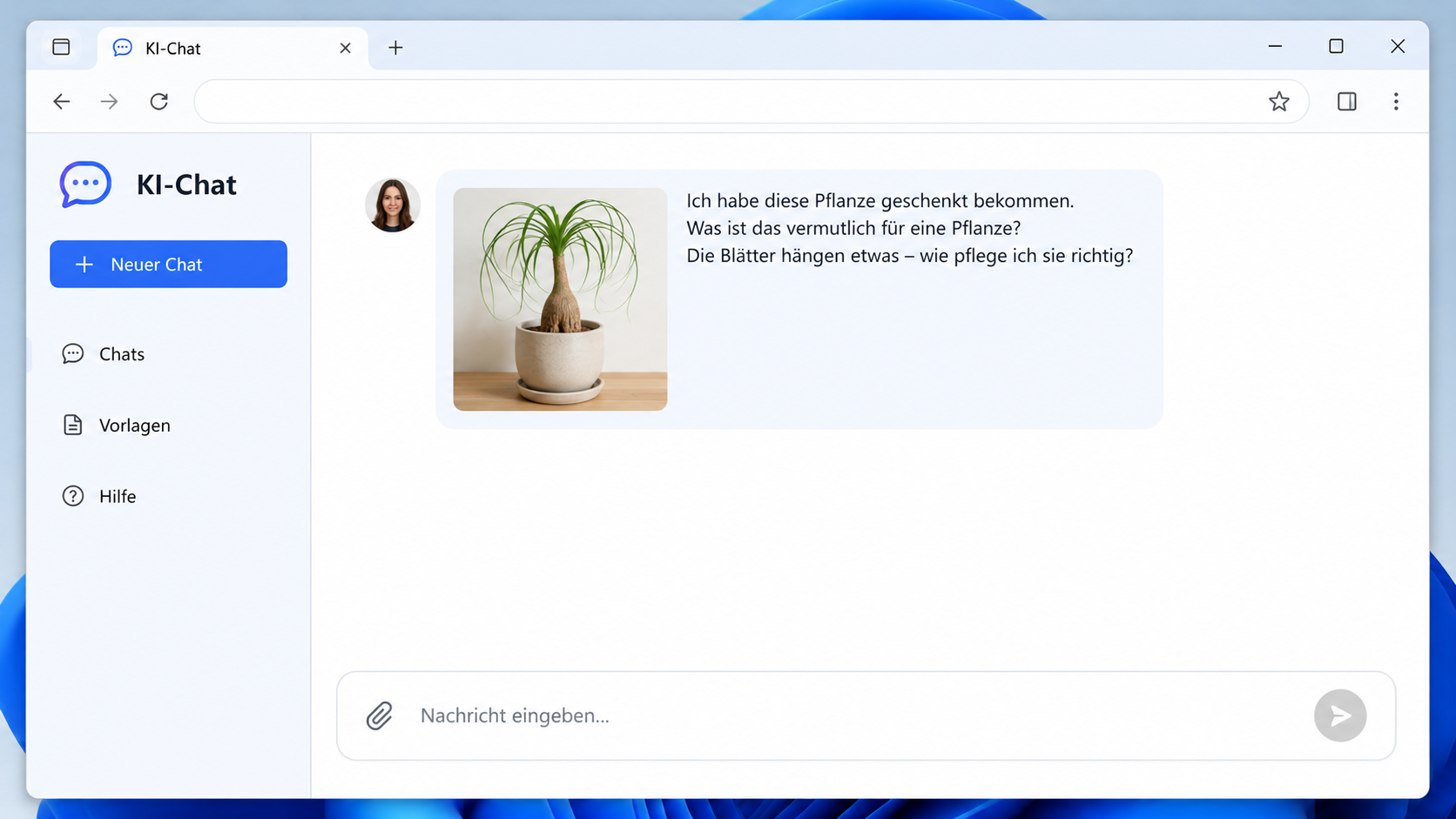The width and height of the screenshot is (1456, 819).
Task: Click the user's profile avatar
Action: pos(393,205)
